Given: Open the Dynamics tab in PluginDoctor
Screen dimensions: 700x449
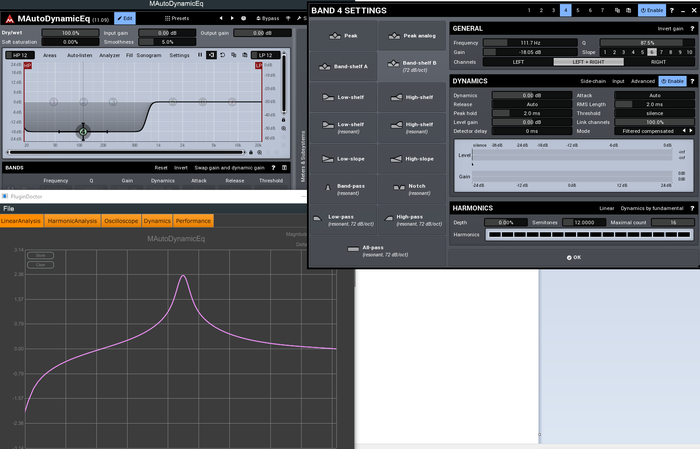Looking at the screenshot, I should [157, 221].
